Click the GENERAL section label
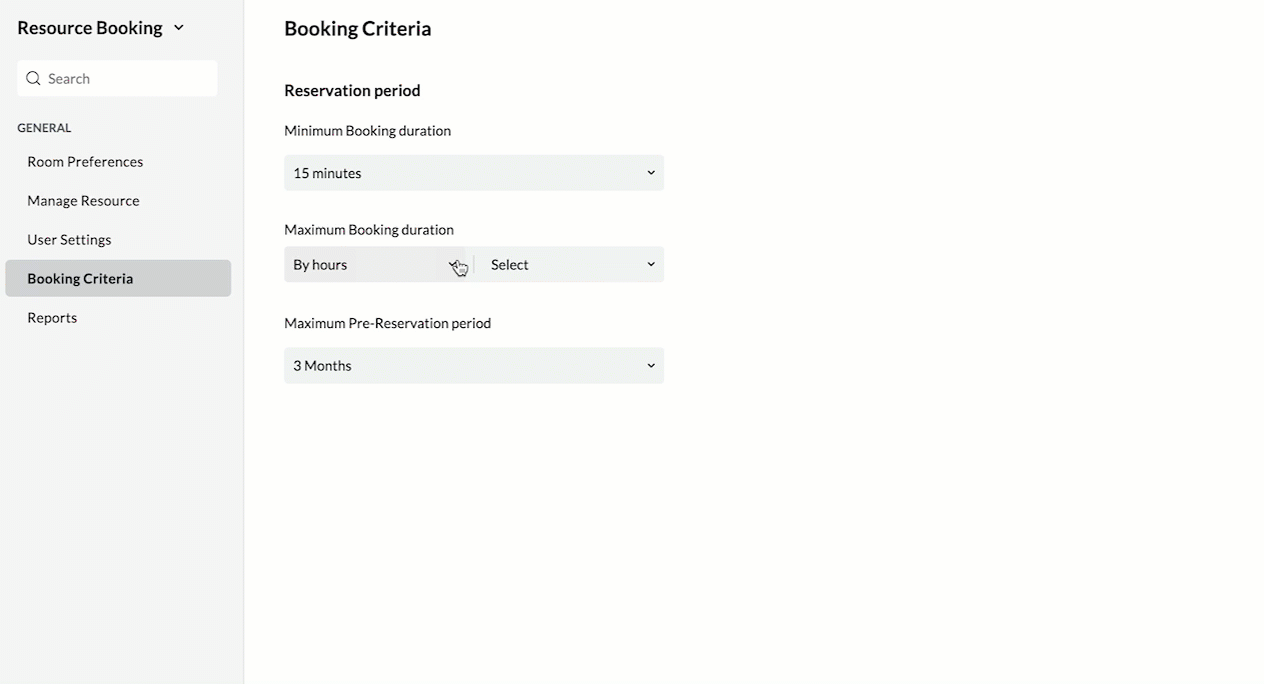Viewport: 1264px width, 684px height. point(44,128)
